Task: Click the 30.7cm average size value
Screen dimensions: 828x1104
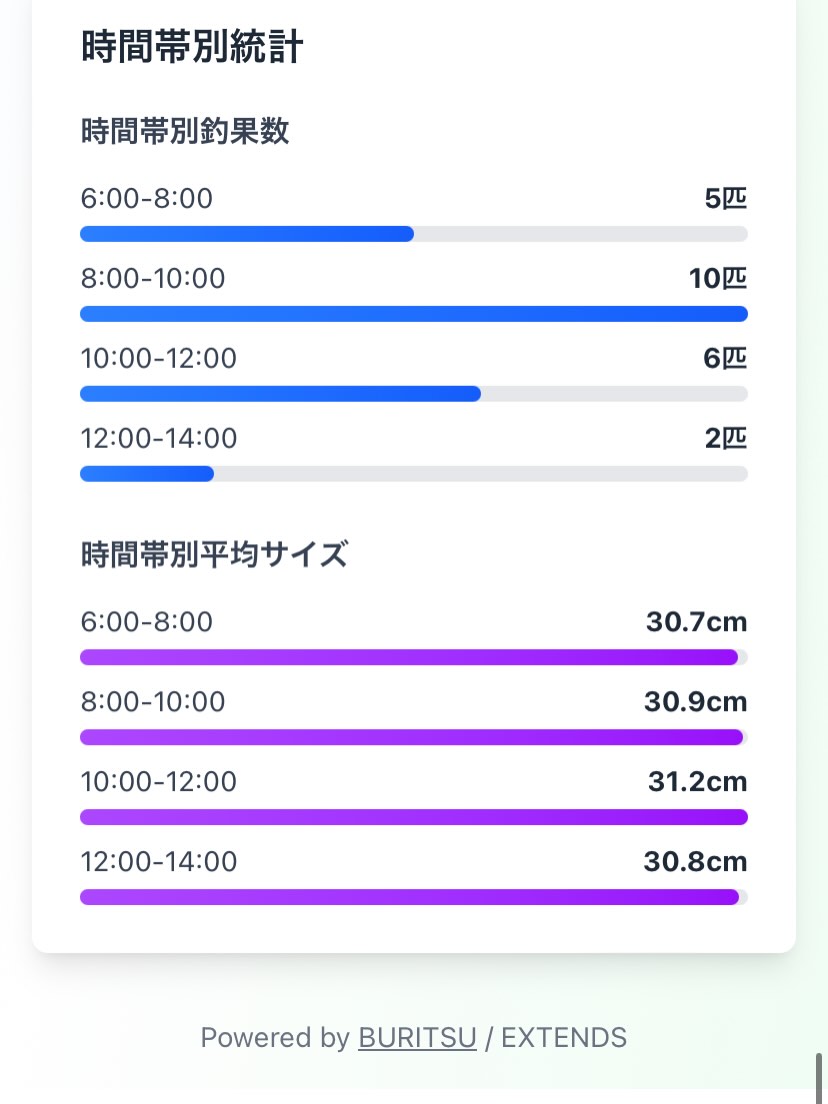Action: [x=696, y=621]
